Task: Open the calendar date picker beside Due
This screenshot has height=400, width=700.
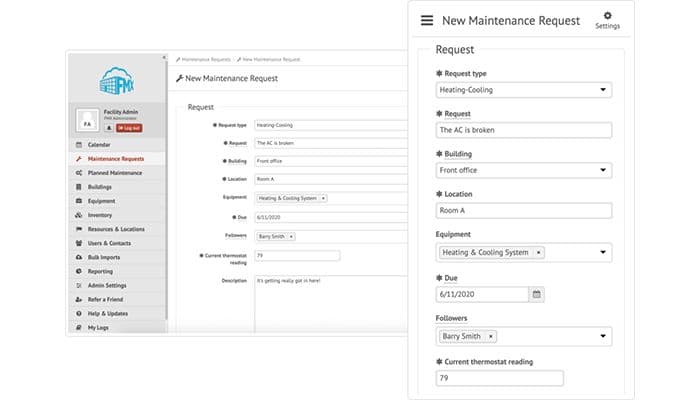Action: coord(537,294)
